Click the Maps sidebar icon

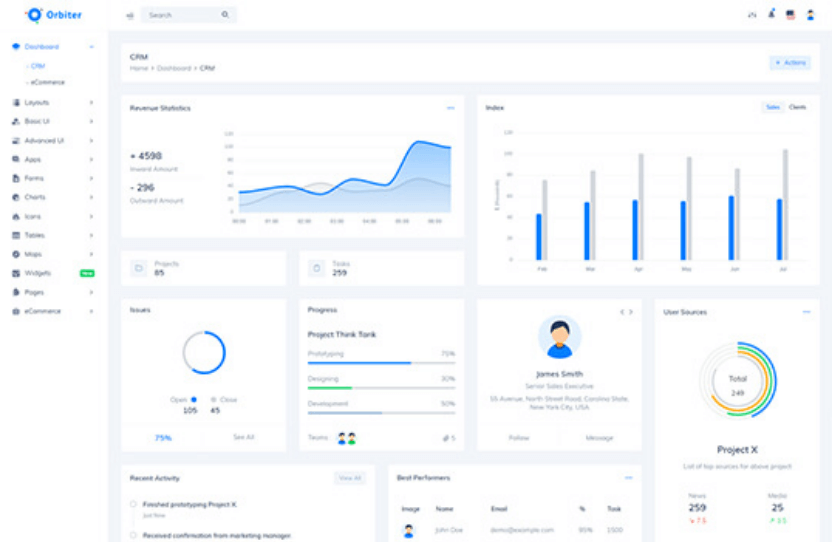16,254
